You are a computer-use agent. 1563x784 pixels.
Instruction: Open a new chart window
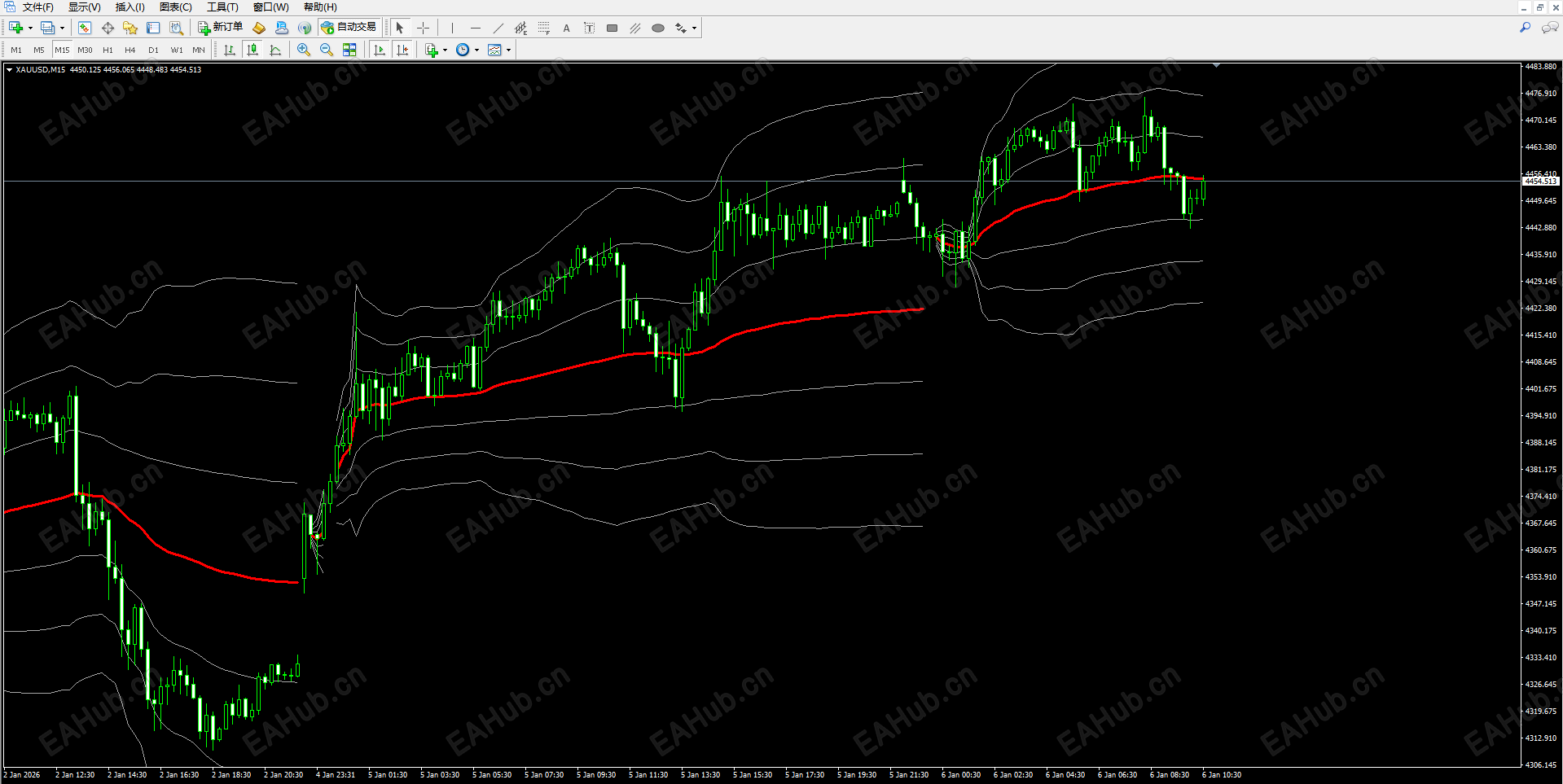(x=15, y=28)
